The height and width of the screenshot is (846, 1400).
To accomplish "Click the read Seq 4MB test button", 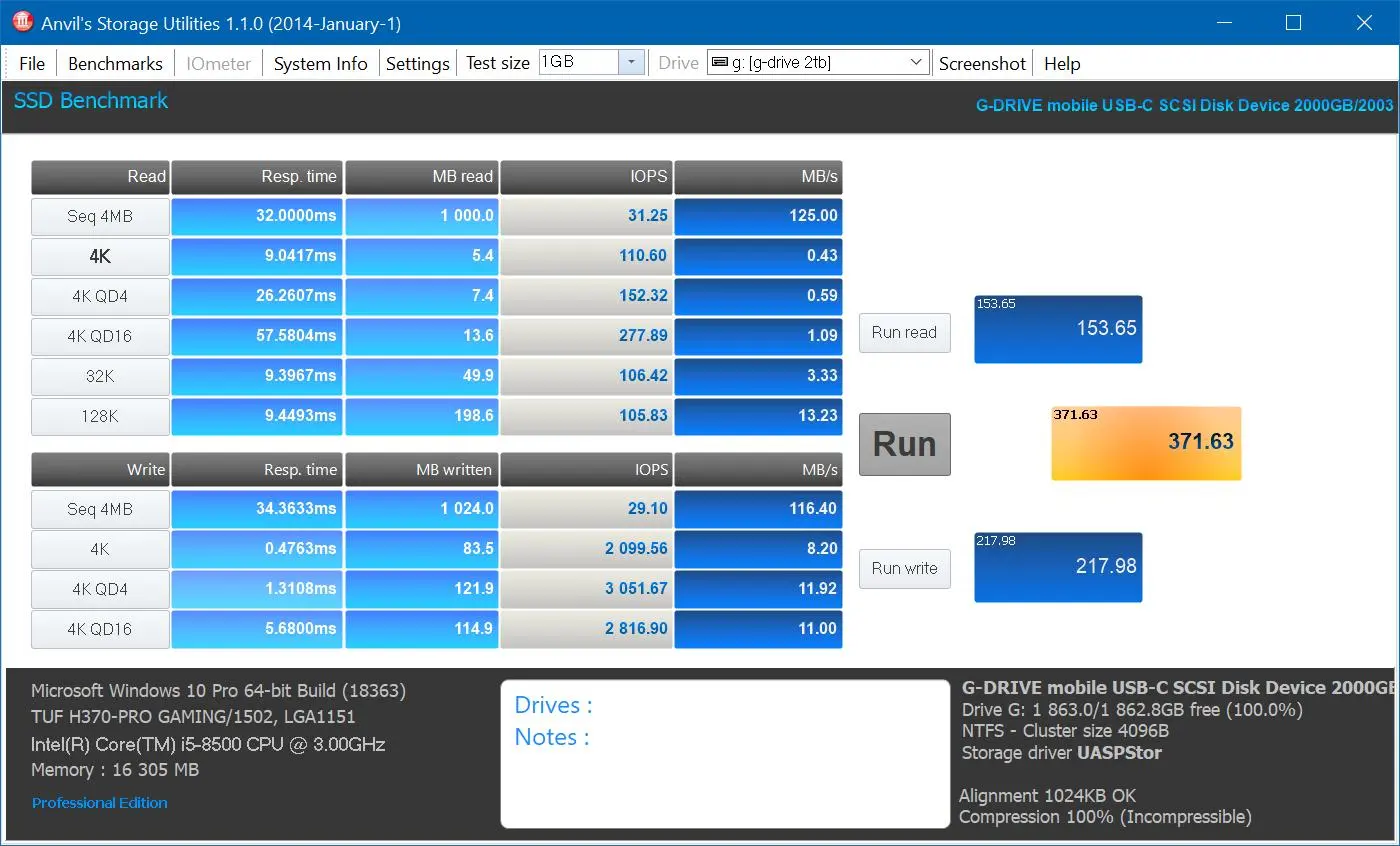I will click(x=100, y=216).
